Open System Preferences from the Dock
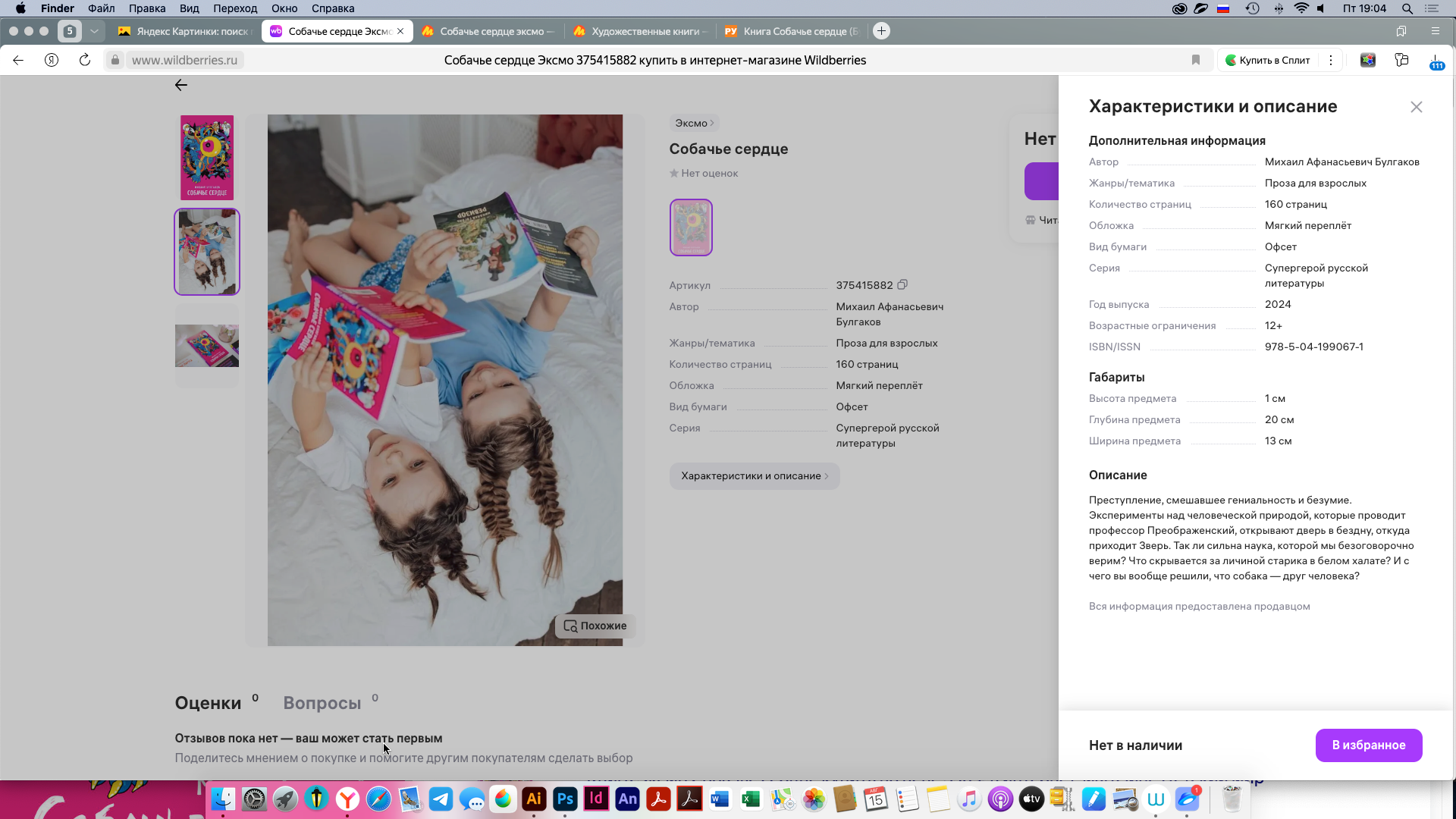The width and height of the screenshot is (1456, 819). (254, 799)
